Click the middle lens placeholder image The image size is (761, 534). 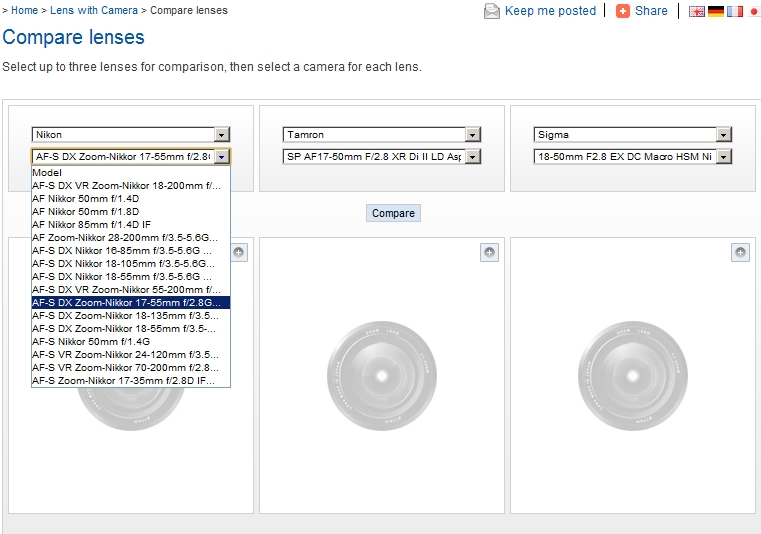(x=382, y=375)
